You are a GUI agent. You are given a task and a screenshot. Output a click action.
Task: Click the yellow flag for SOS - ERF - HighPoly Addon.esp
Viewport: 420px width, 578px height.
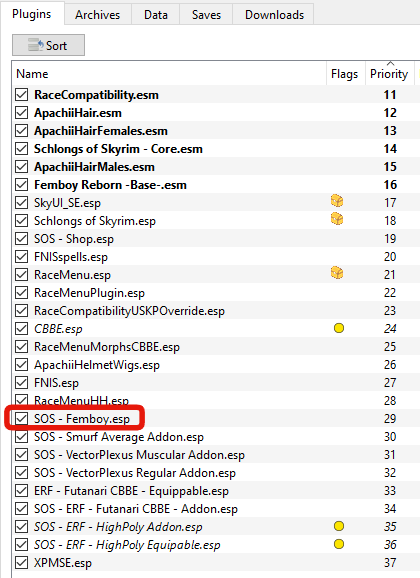(x=339, y=526)
